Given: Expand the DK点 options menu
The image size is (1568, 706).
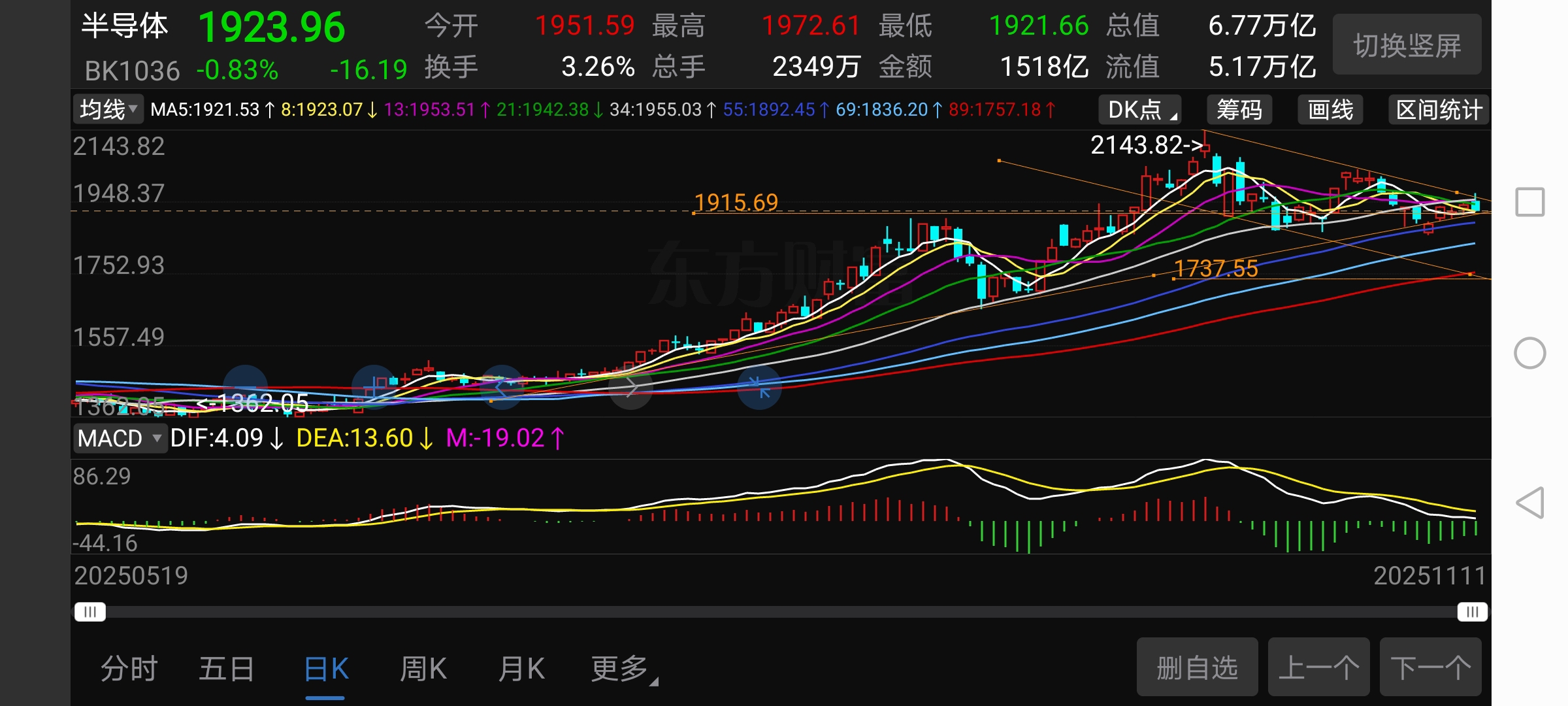Looking at the screenshot, I should pos(1141,110).
